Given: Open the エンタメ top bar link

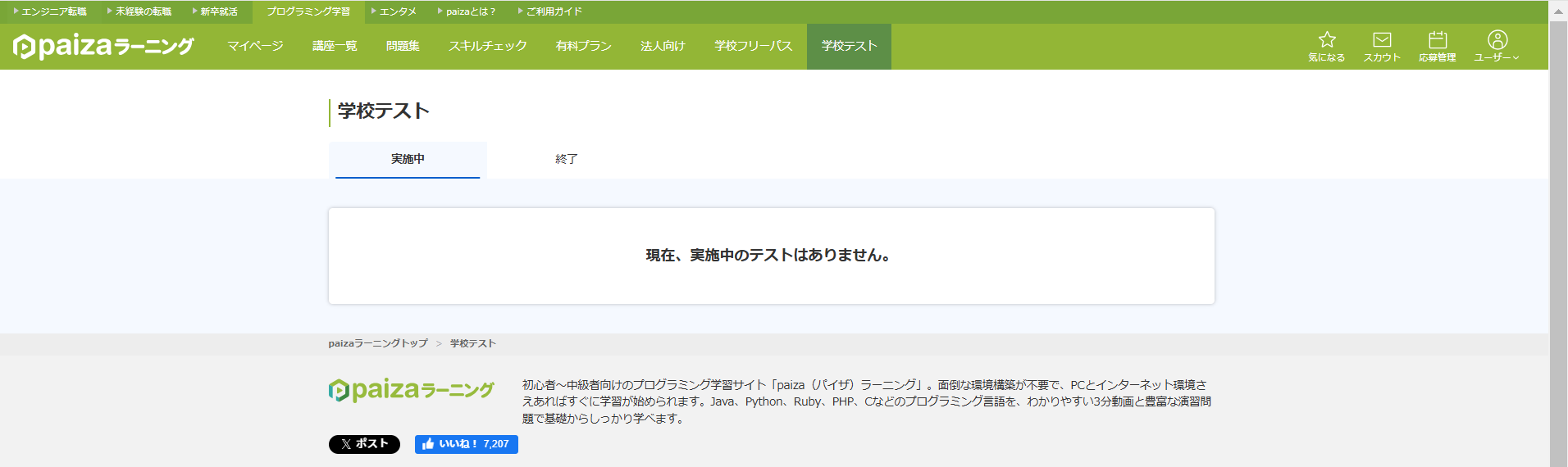Looking at the screenshot, I should 398,11.
